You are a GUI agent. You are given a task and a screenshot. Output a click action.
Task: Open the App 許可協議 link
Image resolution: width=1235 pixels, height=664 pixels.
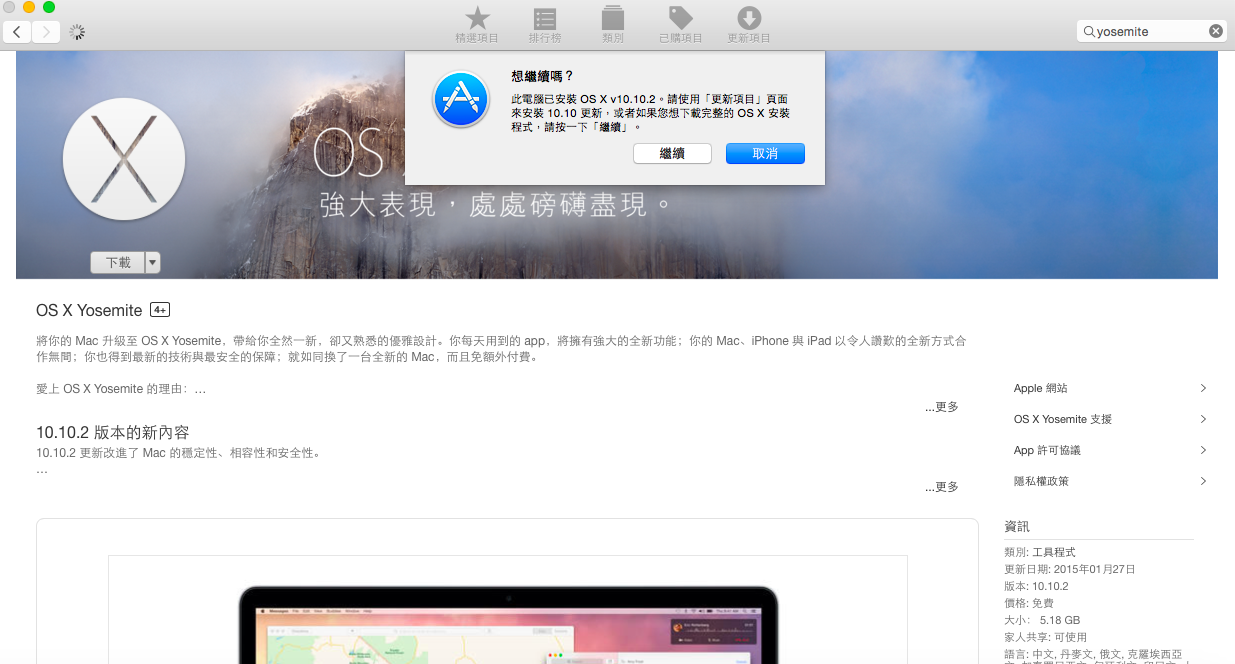click(x=1047, y=450)
